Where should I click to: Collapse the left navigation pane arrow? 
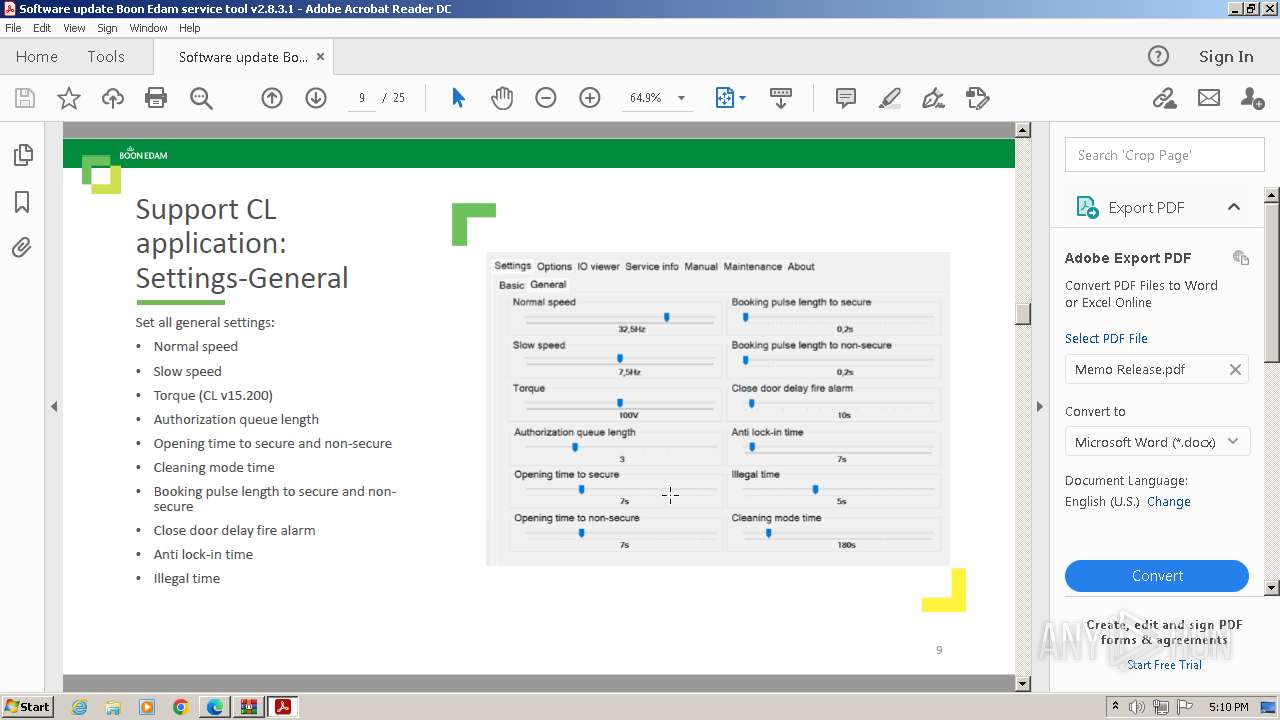(54, 407)
